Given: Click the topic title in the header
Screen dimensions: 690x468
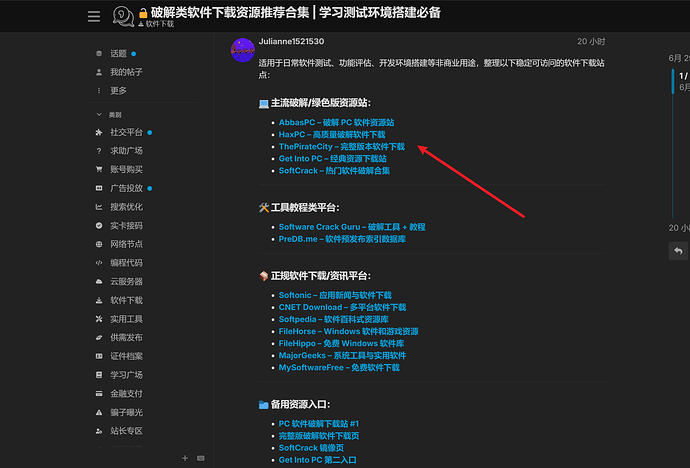Looking at the screenshot, I should tap(295, 12).
